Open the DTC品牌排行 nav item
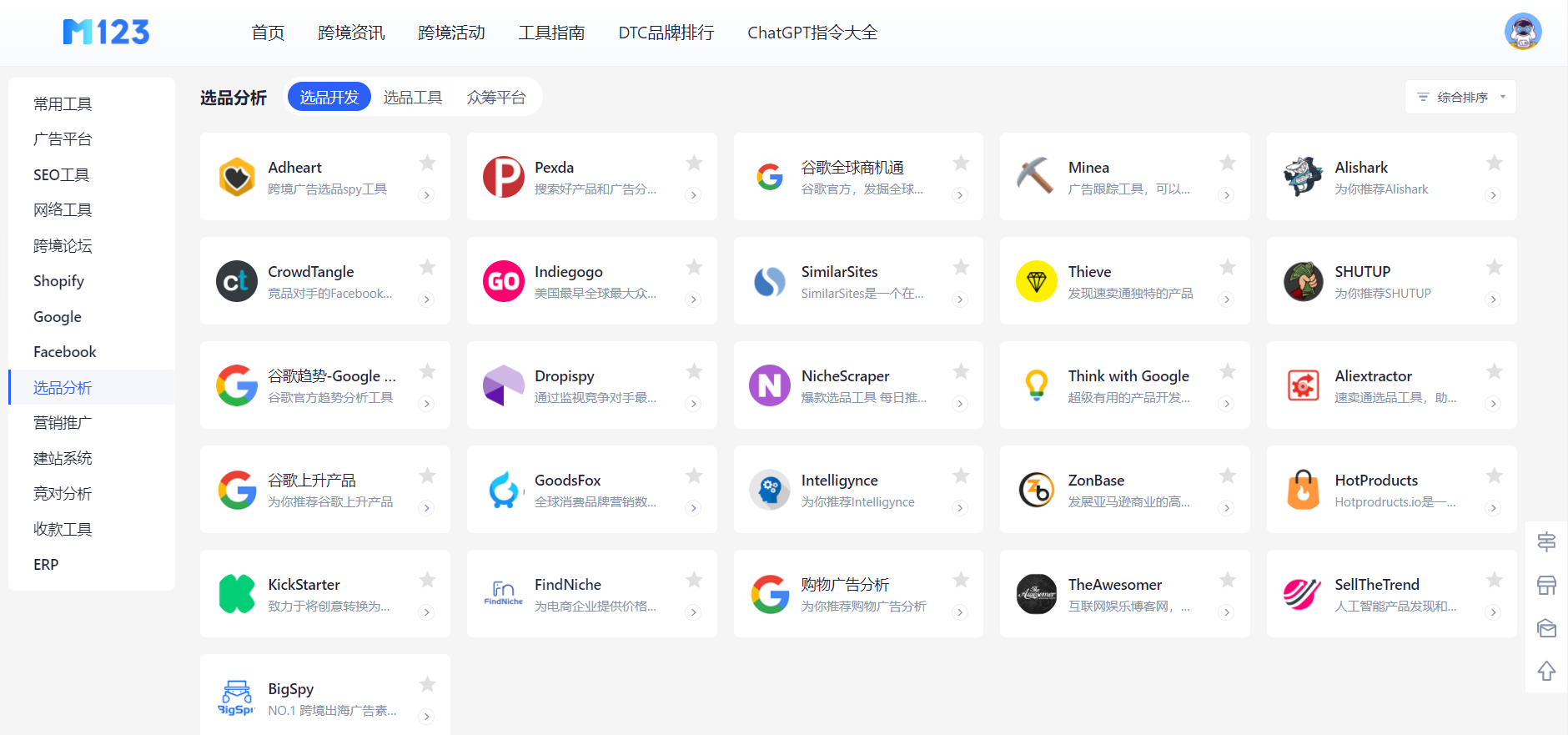The image size is (1568, 735). click(x=666, y=33)
